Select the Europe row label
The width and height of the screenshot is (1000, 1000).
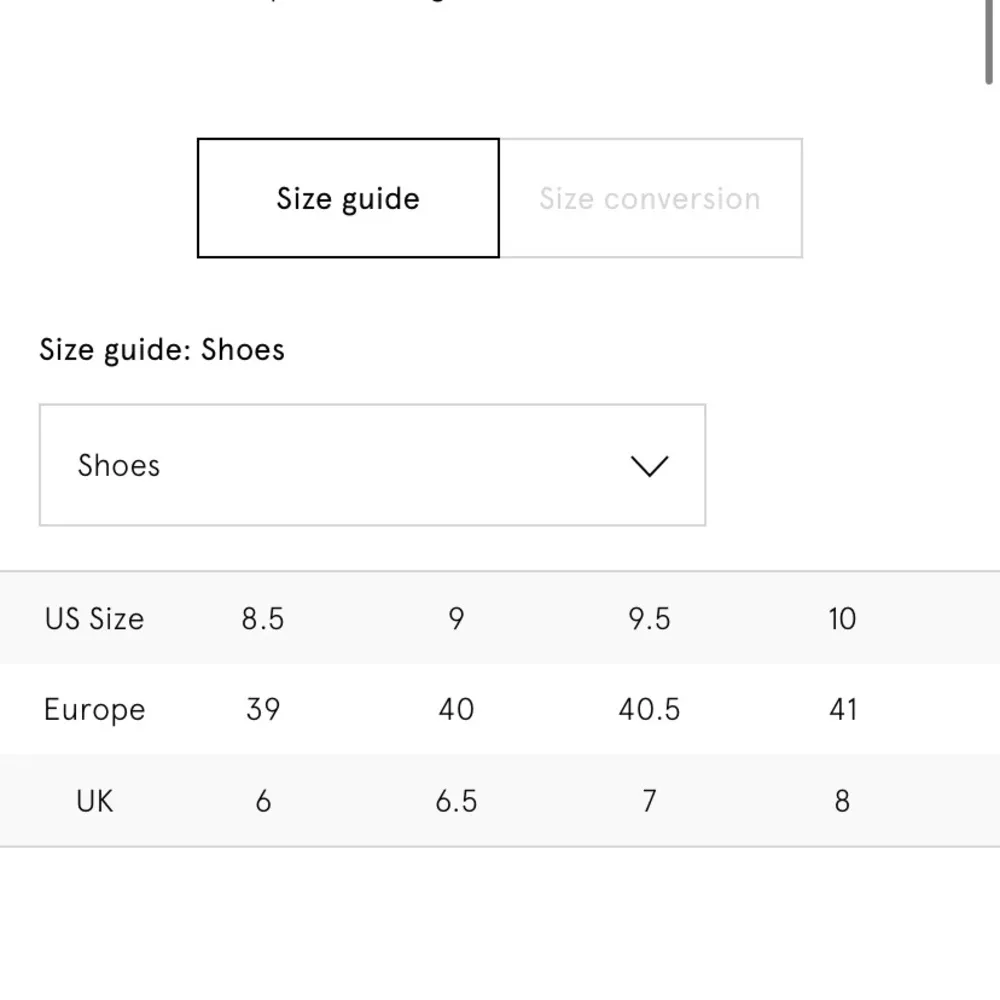pos(94,709)
